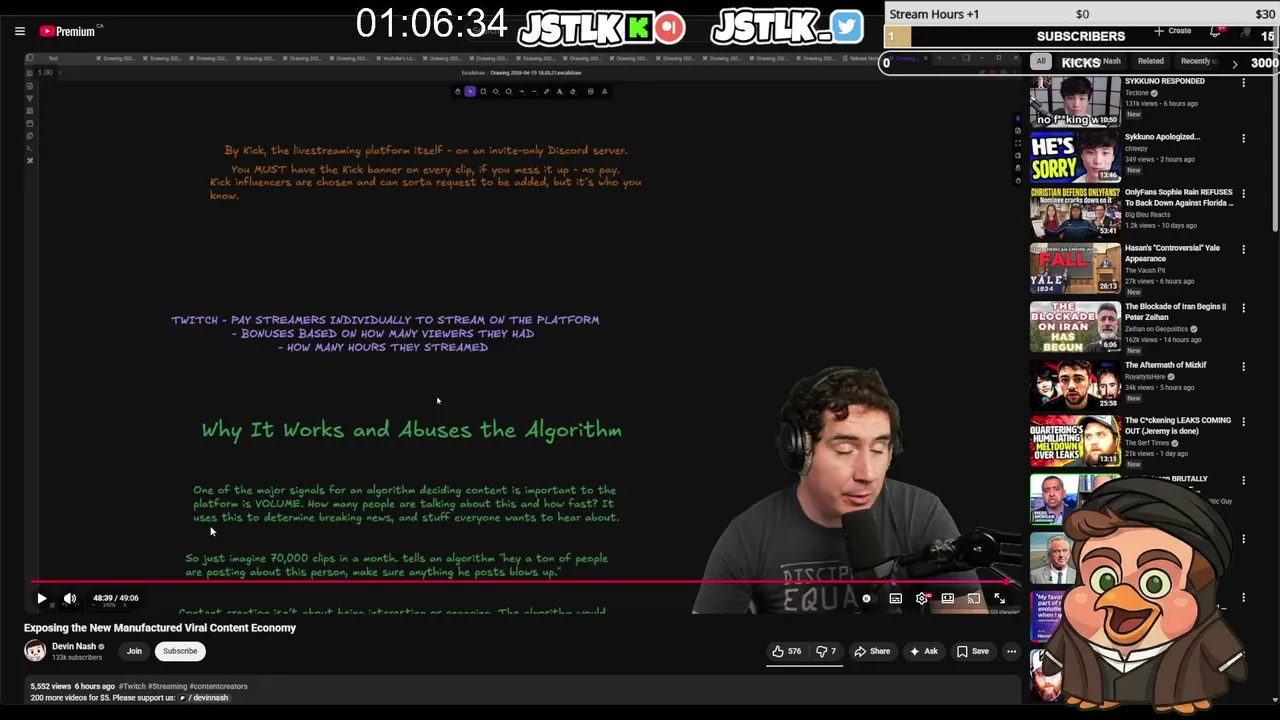The height and width of the screenshot is (720, 1280).
Task: Select Excalidraw hand pan tool
Action: pyautogui.click(x=458, y=91)
